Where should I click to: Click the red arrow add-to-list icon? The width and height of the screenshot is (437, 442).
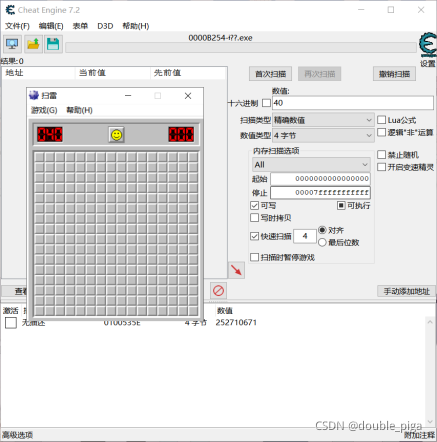pos(236,270)
